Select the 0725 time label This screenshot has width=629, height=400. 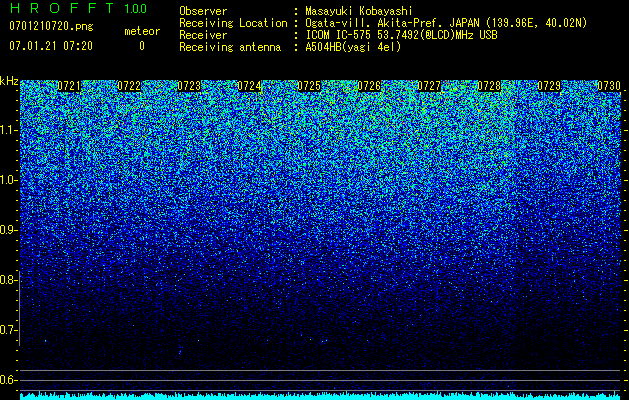pos(309,86)
